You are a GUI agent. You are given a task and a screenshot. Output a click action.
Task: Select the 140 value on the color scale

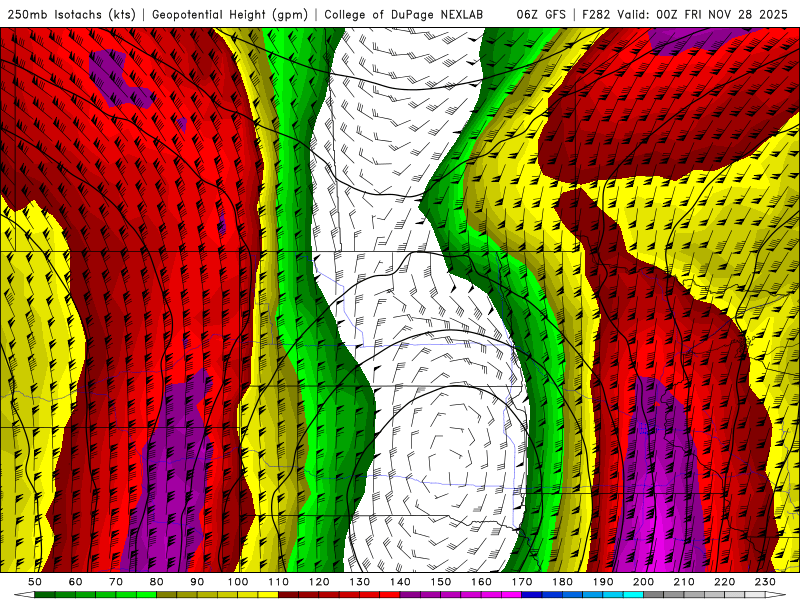point(401,582)
